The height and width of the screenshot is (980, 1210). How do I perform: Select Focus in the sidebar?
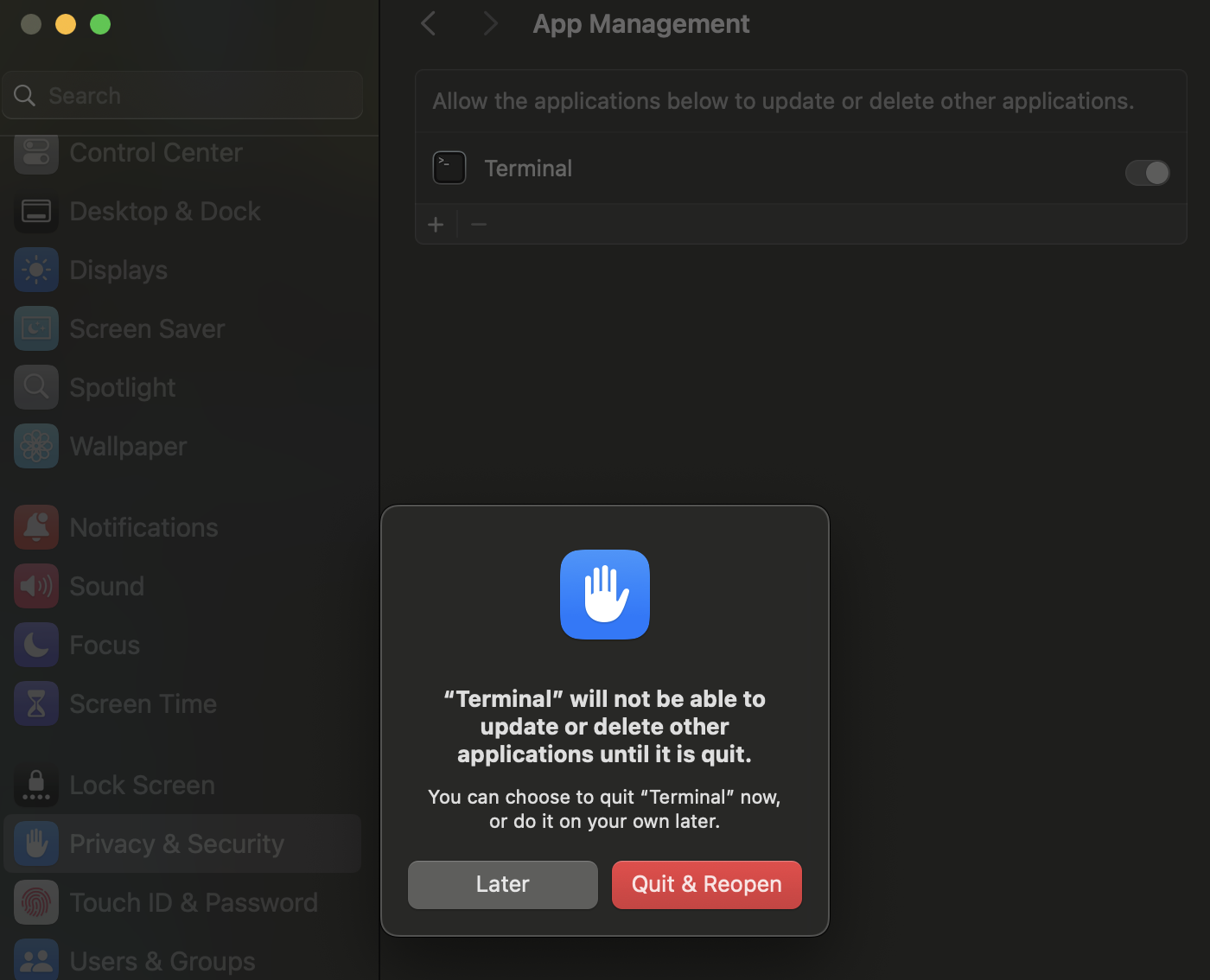click(182, 645)
